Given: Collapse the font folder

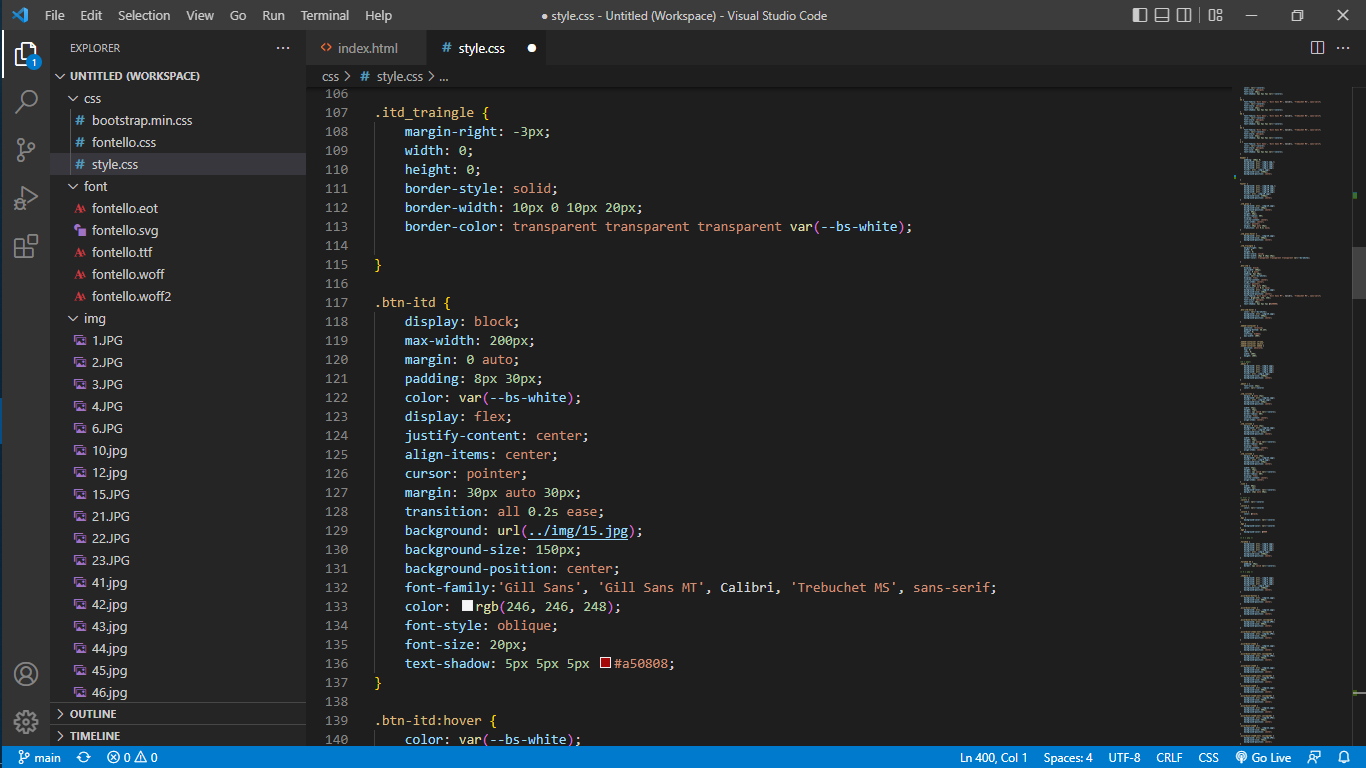Looking at the screenshot, I should point(178,186).
